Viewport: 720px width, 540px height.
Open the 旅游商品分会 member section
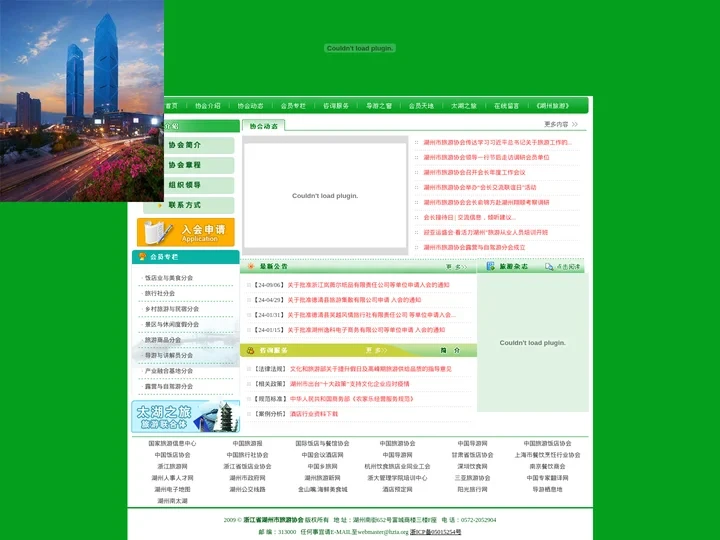163,340
